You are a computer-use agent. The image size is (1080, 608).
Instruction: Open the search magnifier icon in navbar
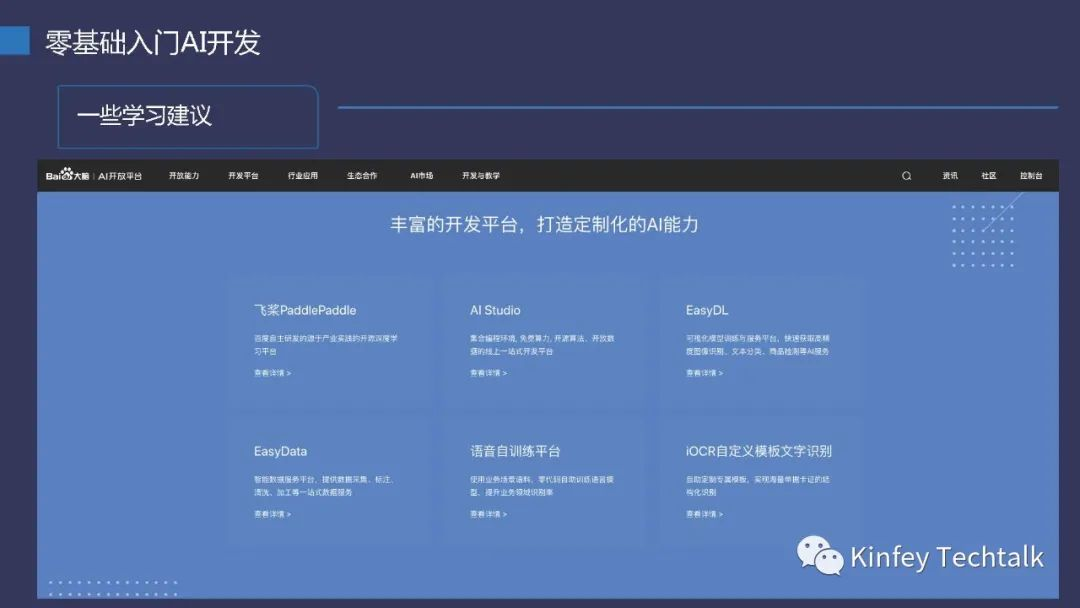[x=906, y=176]
